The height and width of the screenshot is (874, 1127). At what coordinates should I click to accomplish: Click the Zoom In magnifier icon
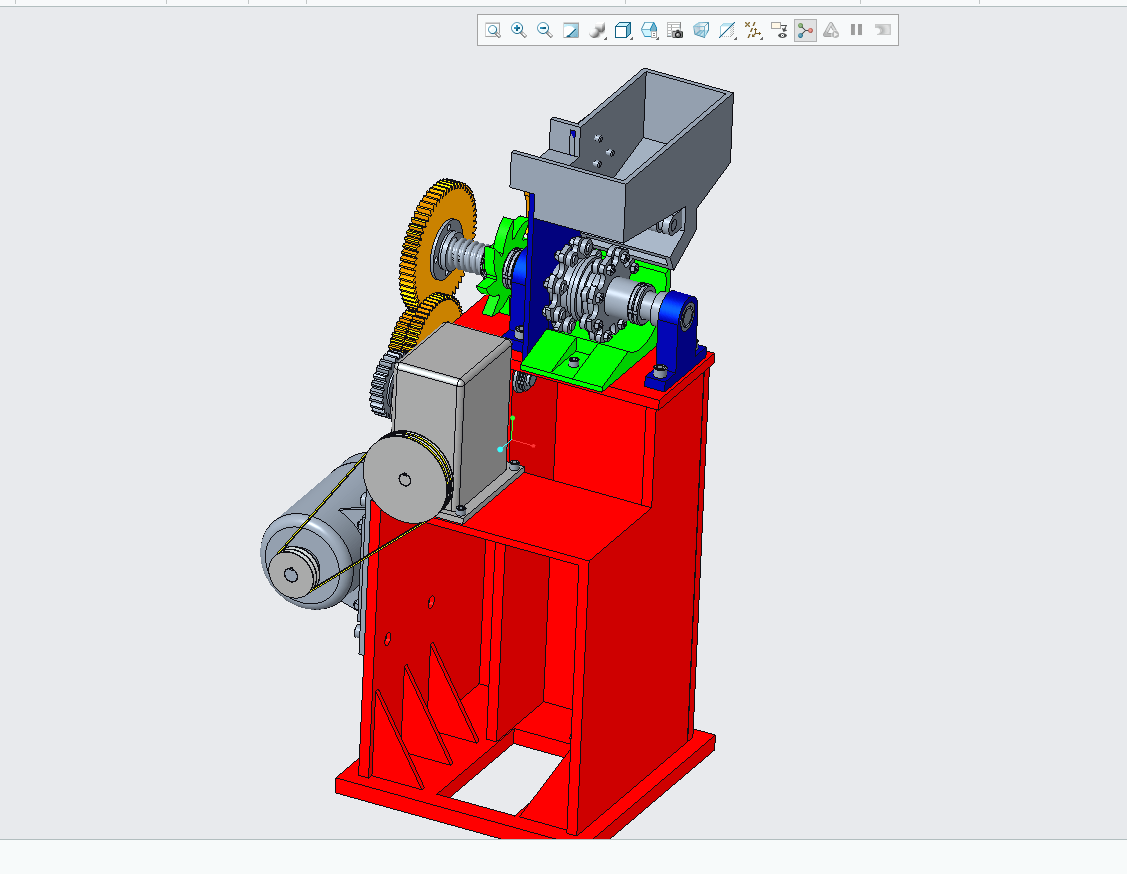518,30
